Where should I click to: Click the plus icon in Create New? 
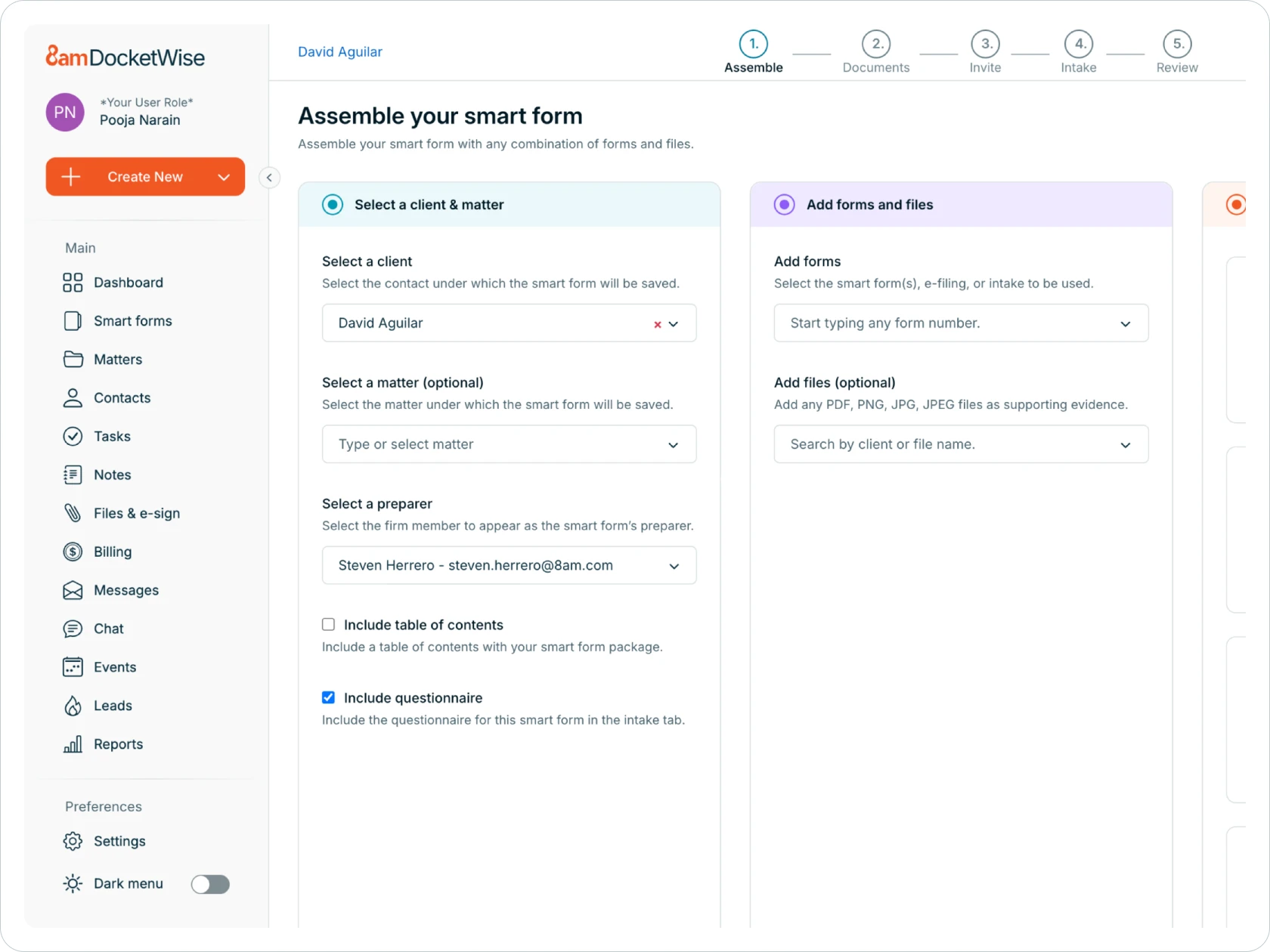(x=71, y=177)
